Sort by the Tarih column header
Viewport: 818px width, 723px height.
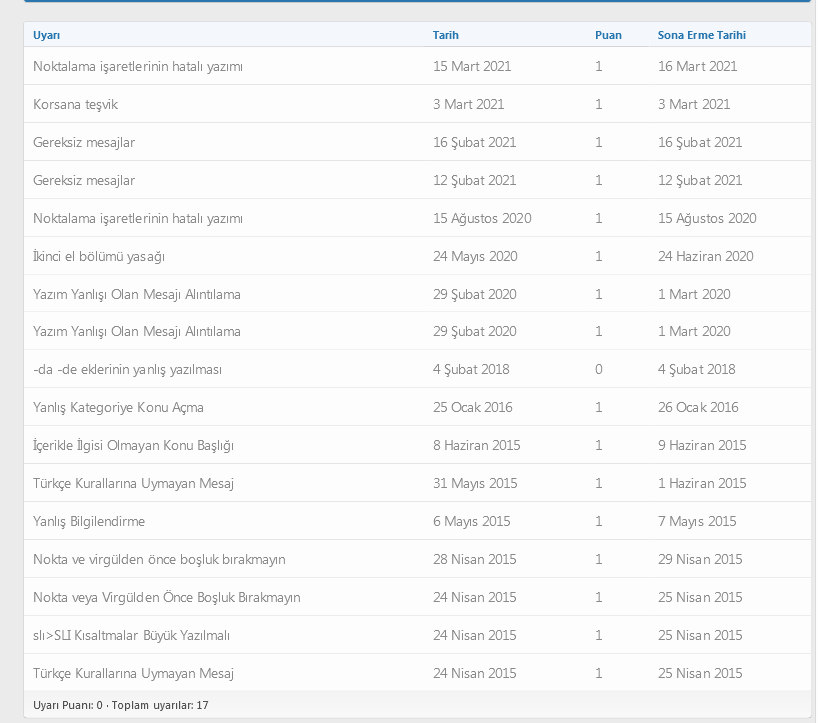pos(446,35)
